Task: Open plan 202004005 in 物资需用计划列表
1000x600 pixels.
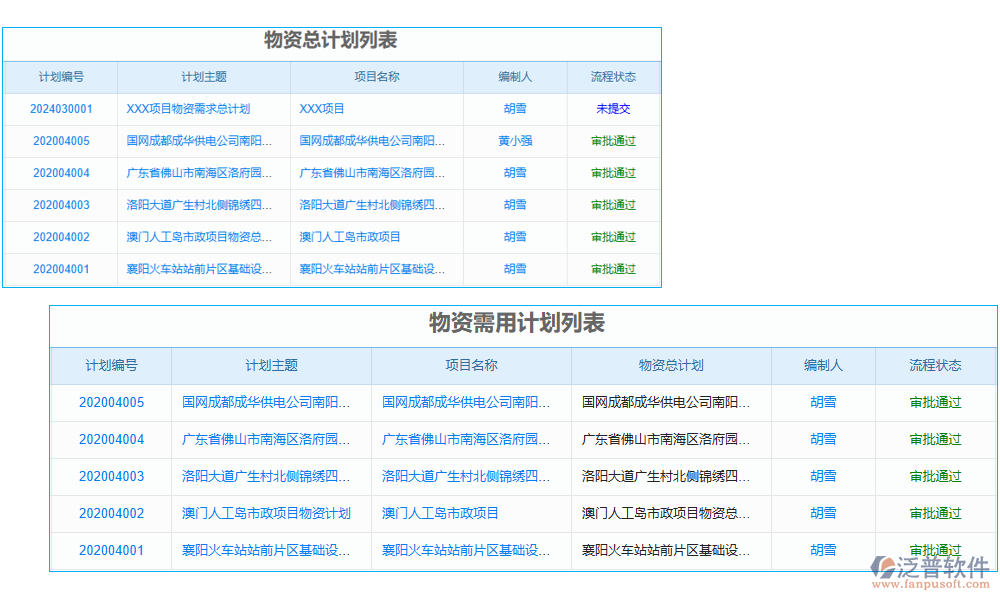Action: click(111, 402)
